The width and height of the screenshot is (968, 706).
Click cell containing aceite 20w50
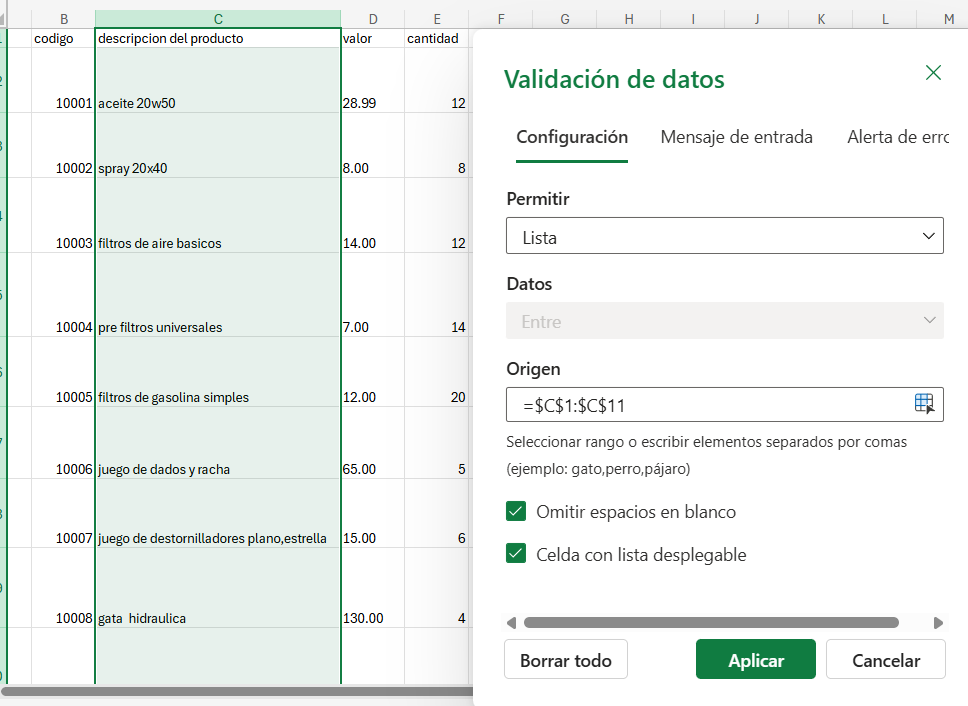(218, 103)
